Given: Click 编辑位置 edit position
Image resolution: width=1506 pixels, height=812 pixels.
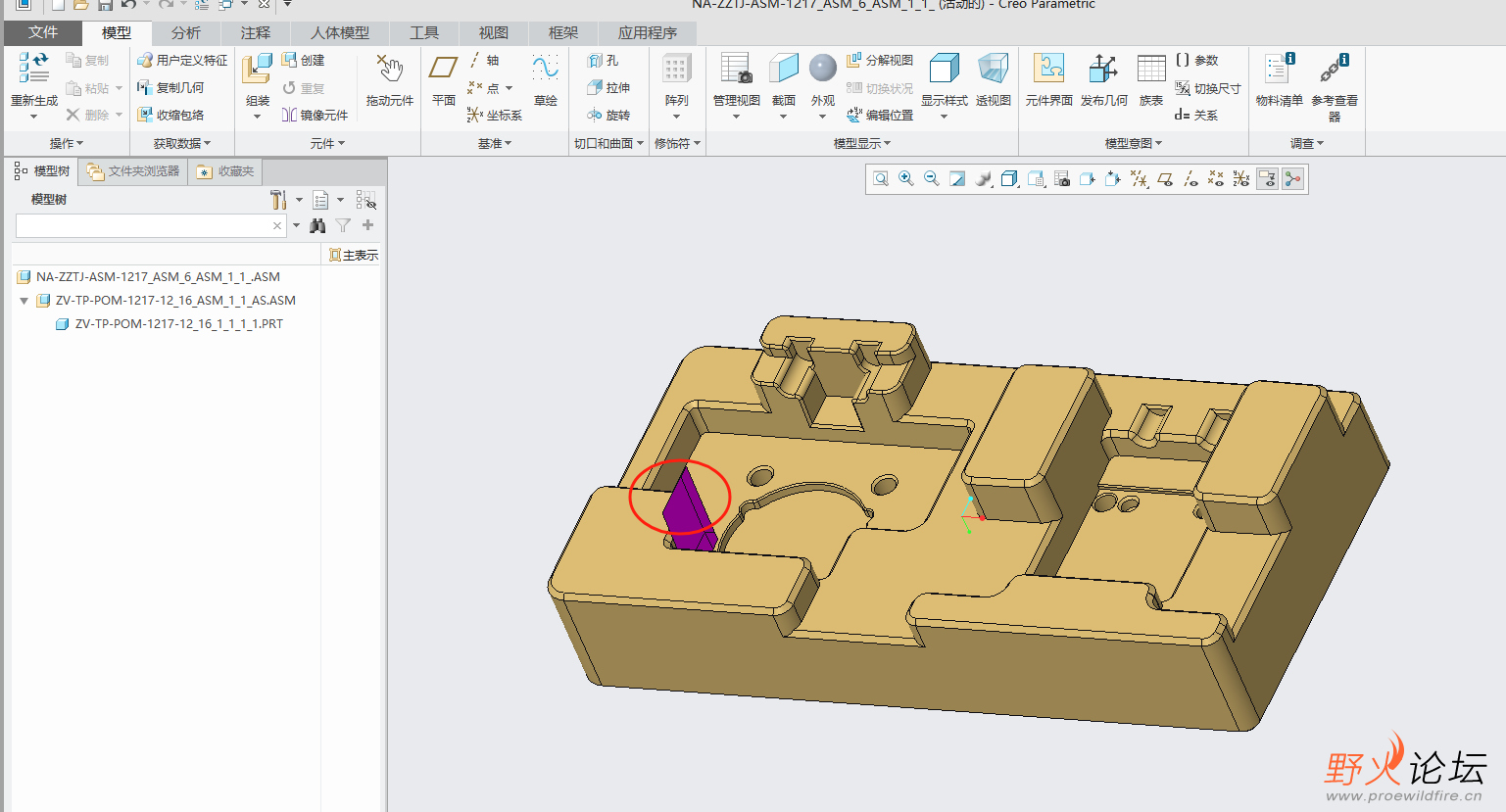Looking at the screenshot, I should 880,116.
